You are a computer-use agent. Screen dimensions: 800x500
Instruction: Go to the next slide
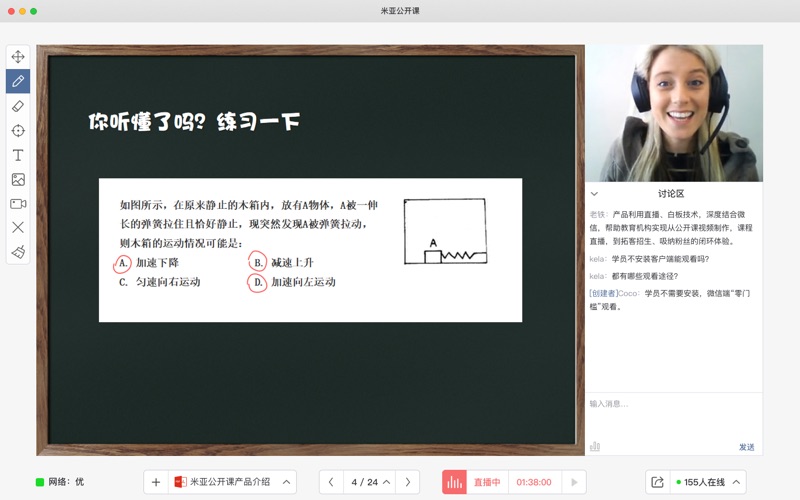pos(407,482)
